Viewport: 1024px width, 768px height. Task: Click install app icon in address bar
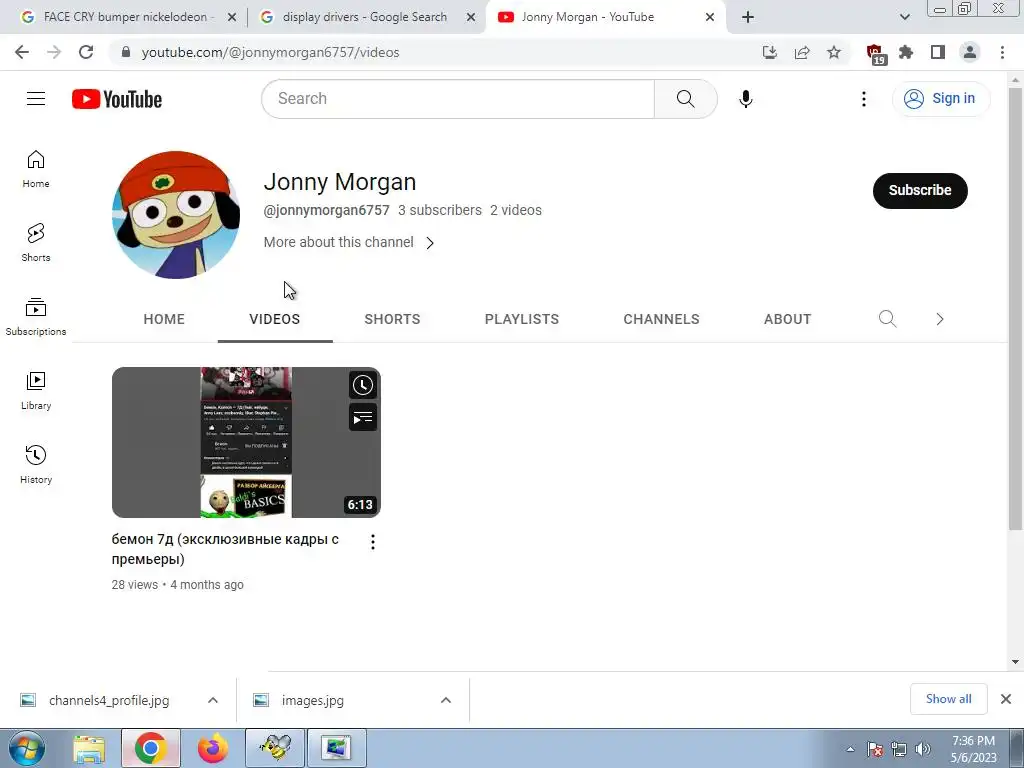[770, 52]
